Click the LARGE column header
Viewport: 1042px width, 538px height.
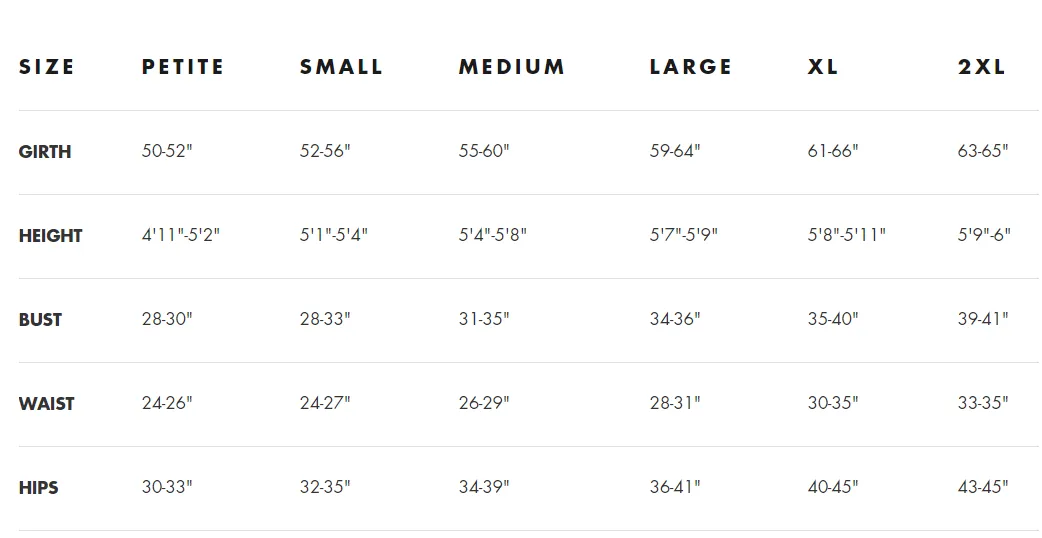coord(690,67)
